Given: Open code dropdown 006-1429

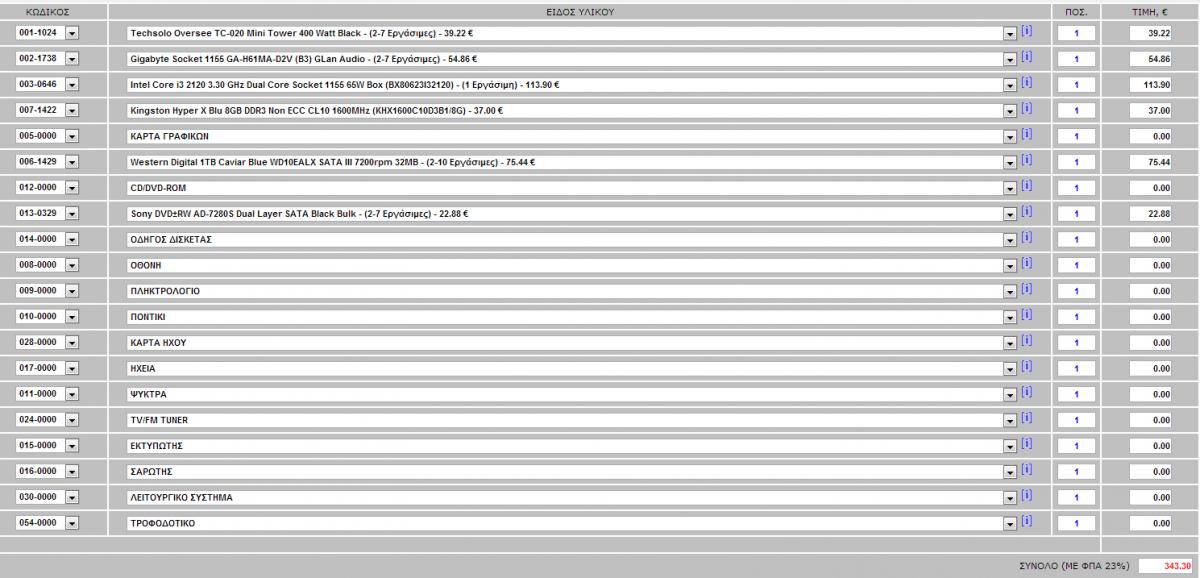Looking at the screenshot, I should pyautogui.click(x=71, y=162).
